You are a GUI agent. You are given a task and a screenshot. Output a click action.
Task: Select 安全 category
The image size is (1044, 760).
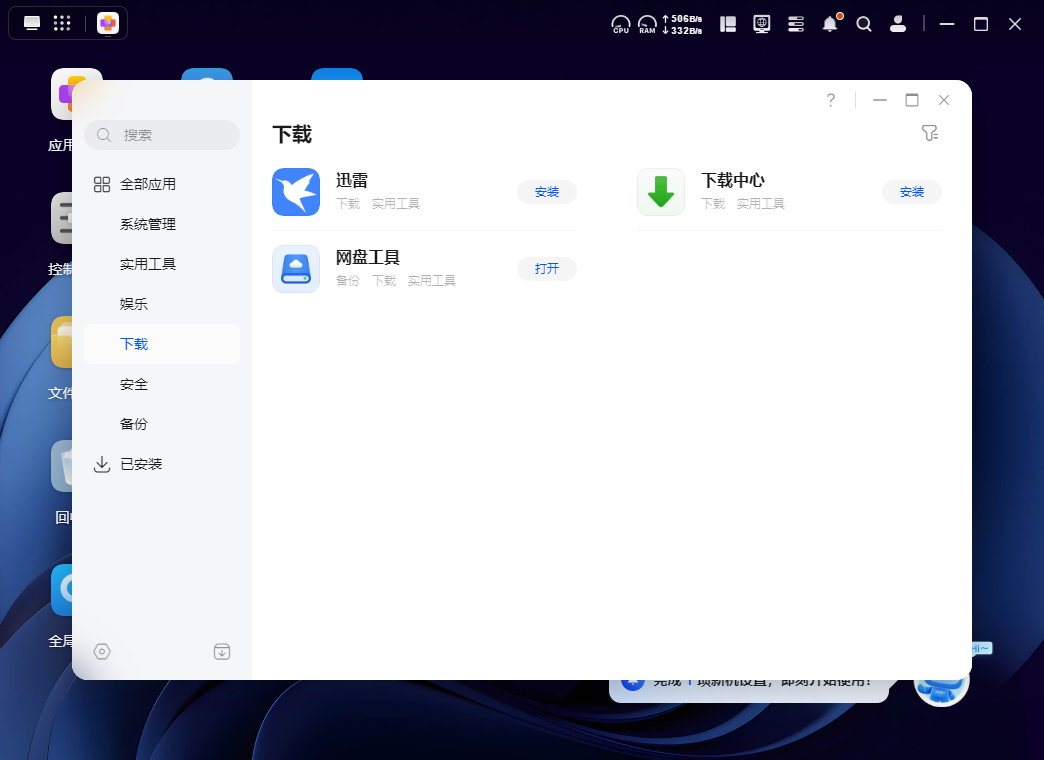tap(162, 384)
